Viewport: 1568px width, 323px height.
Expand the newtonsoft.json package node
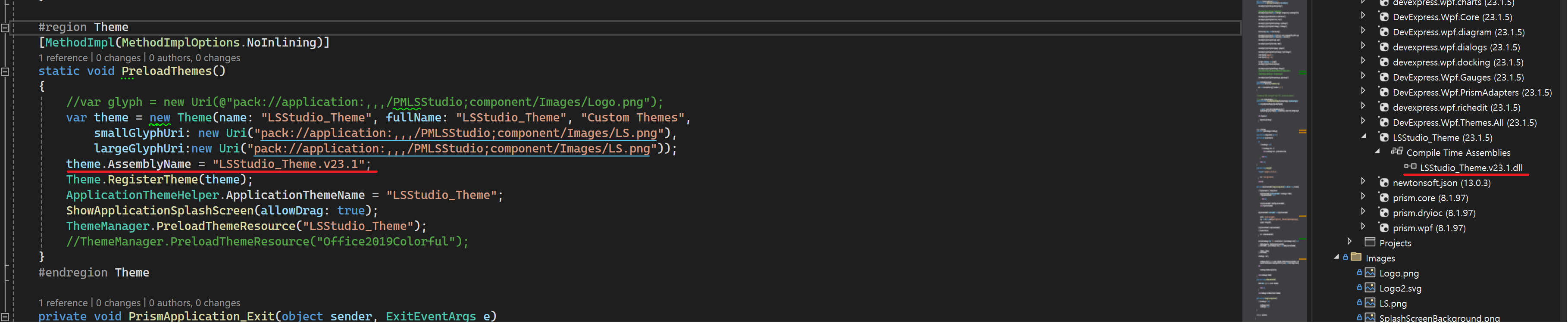(x=1364, y=180)
